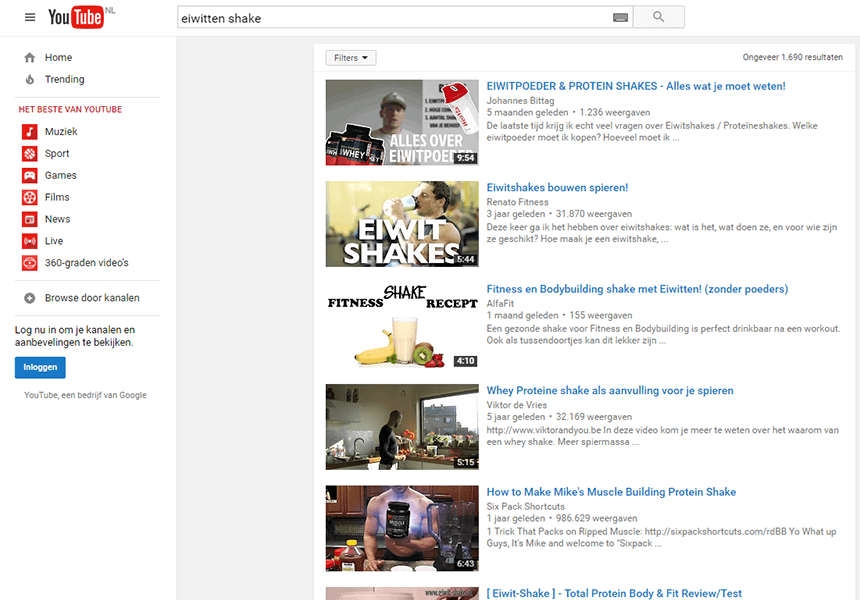Click the Muziek channel icon
Viewport: 860px width, 600px height.
[x=30, y=132]
